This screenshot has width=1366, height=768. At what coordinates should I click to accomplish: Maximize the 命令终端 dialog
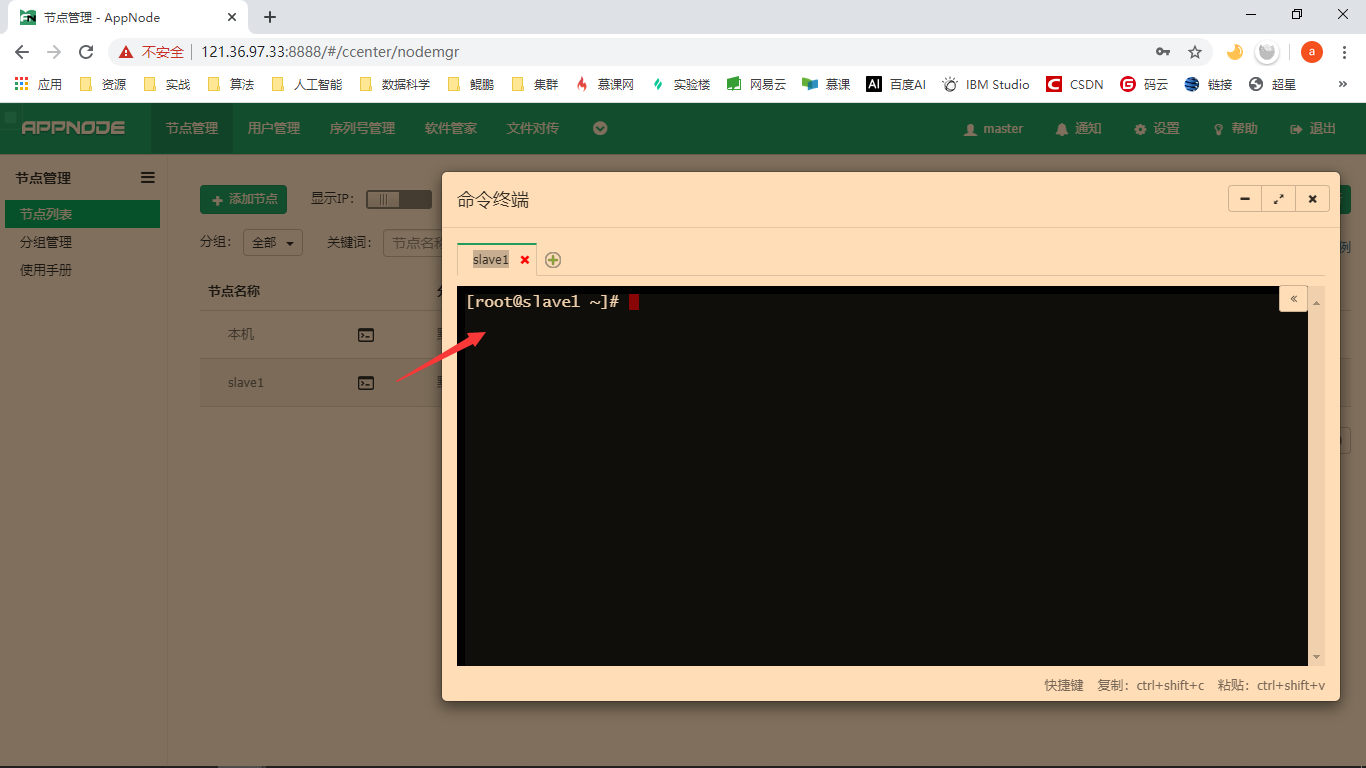[1278, 199]
